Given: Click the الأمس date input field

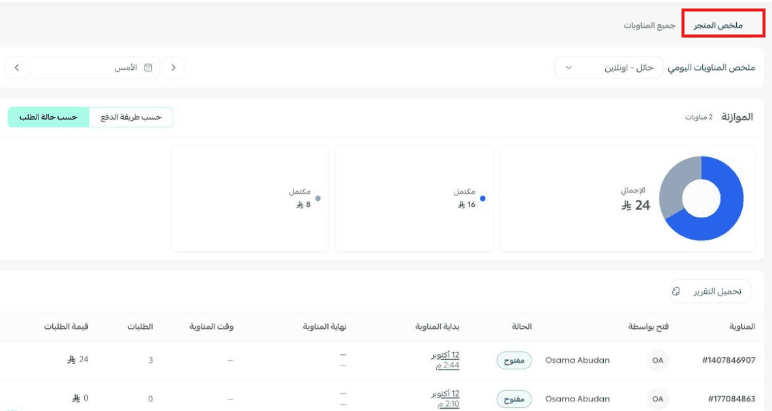Looking at the screenshot, I should [x=95, y=68].
